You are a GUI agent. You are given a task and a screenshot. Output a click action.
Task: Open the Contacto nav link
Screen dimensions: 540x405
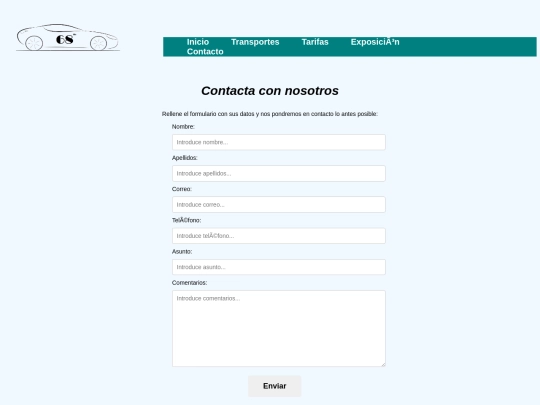pyautogui.click(x=205, y=52)
